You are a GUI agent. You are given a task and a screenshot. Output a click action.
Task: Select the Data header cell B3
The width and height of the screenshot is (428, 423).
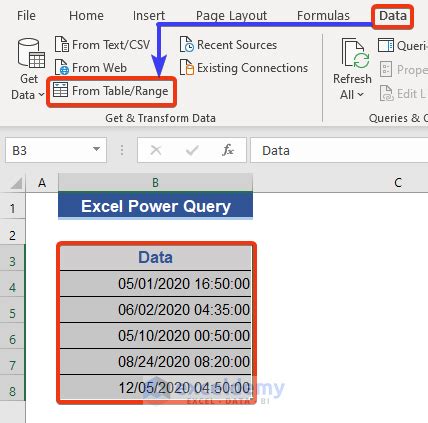[x=155, y=258]
